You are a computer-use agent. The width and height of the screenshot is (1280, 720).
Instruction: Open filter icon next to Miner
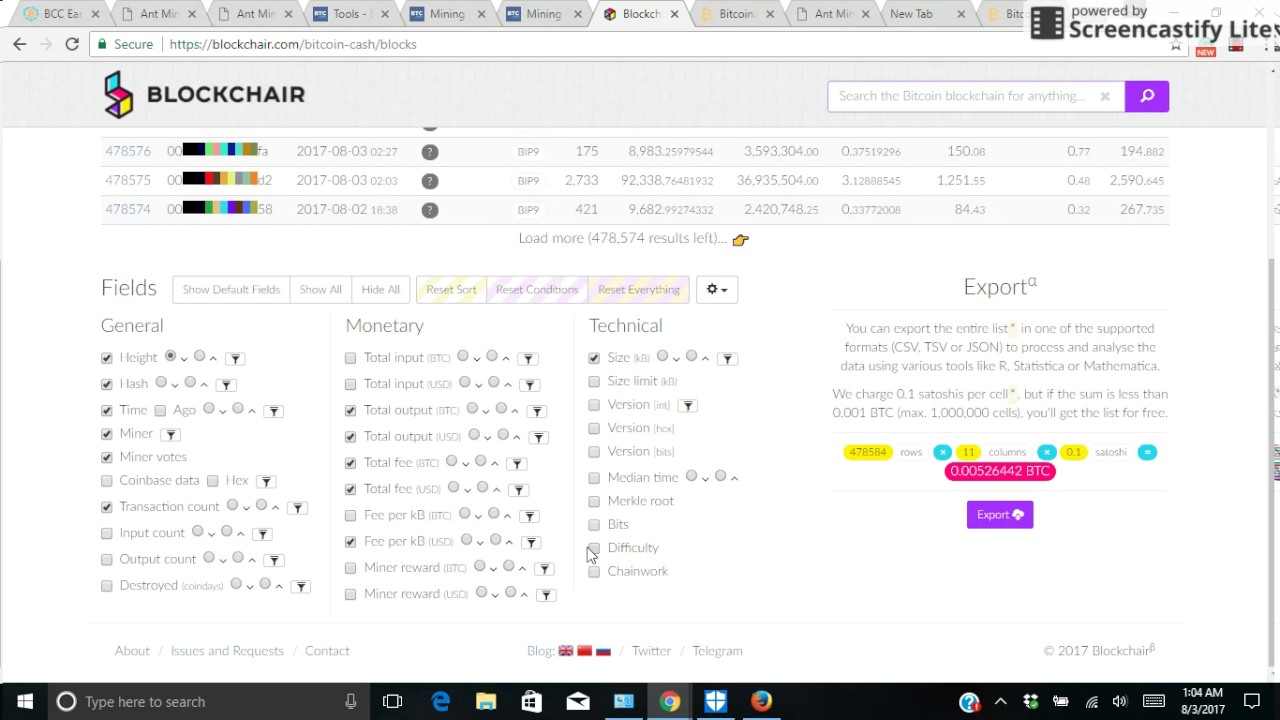point(171,434)
